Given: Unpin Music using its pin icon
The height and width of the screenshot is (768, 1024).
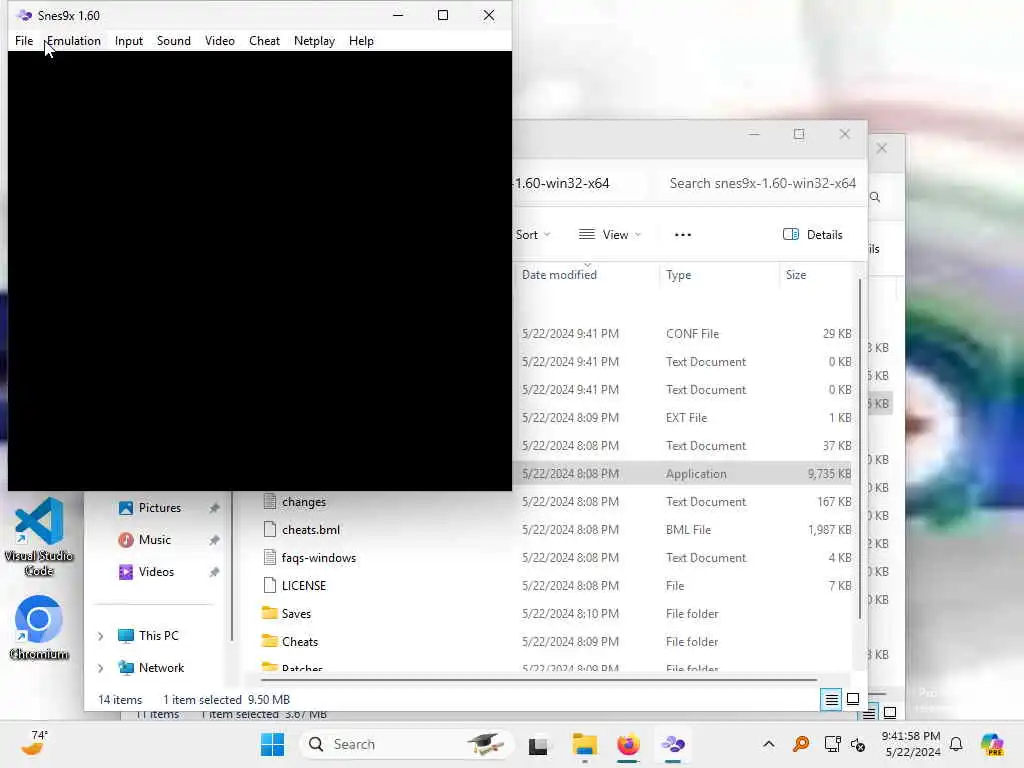Looking at the screenshot, I should tap(214, 539).
